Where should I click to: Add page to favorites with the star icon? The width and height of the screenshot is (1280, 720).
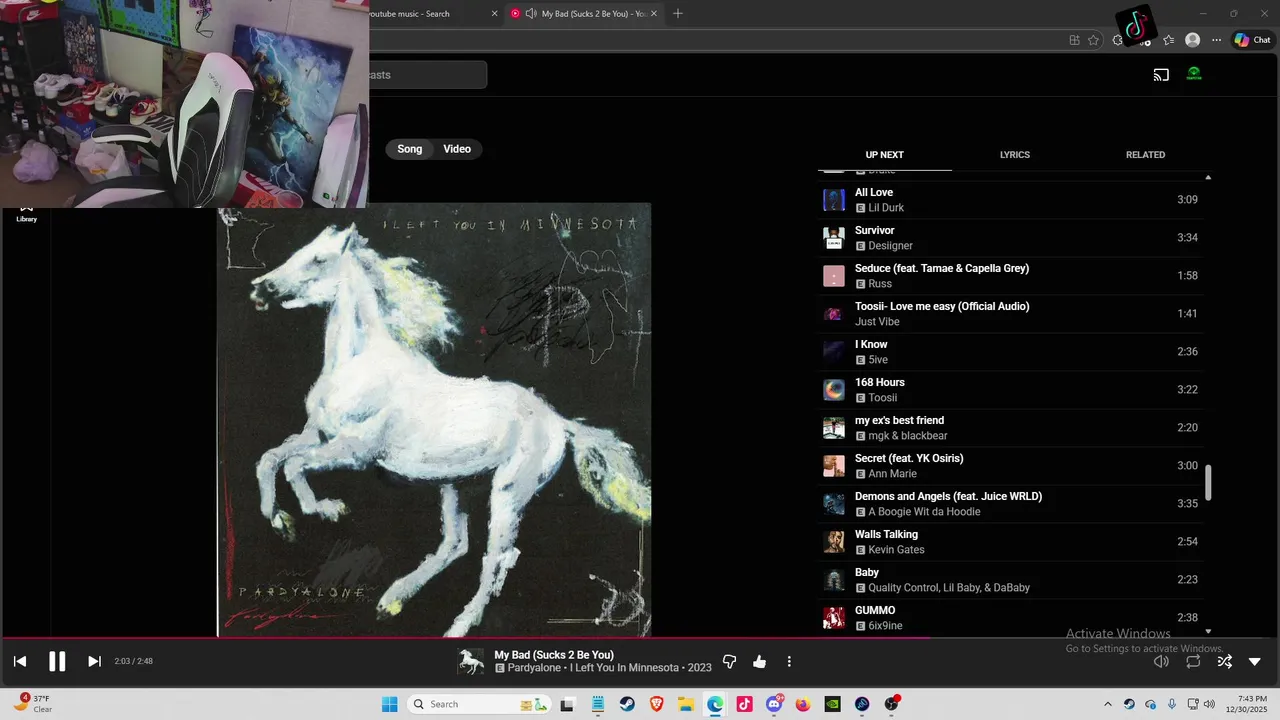coord(1093,40)
